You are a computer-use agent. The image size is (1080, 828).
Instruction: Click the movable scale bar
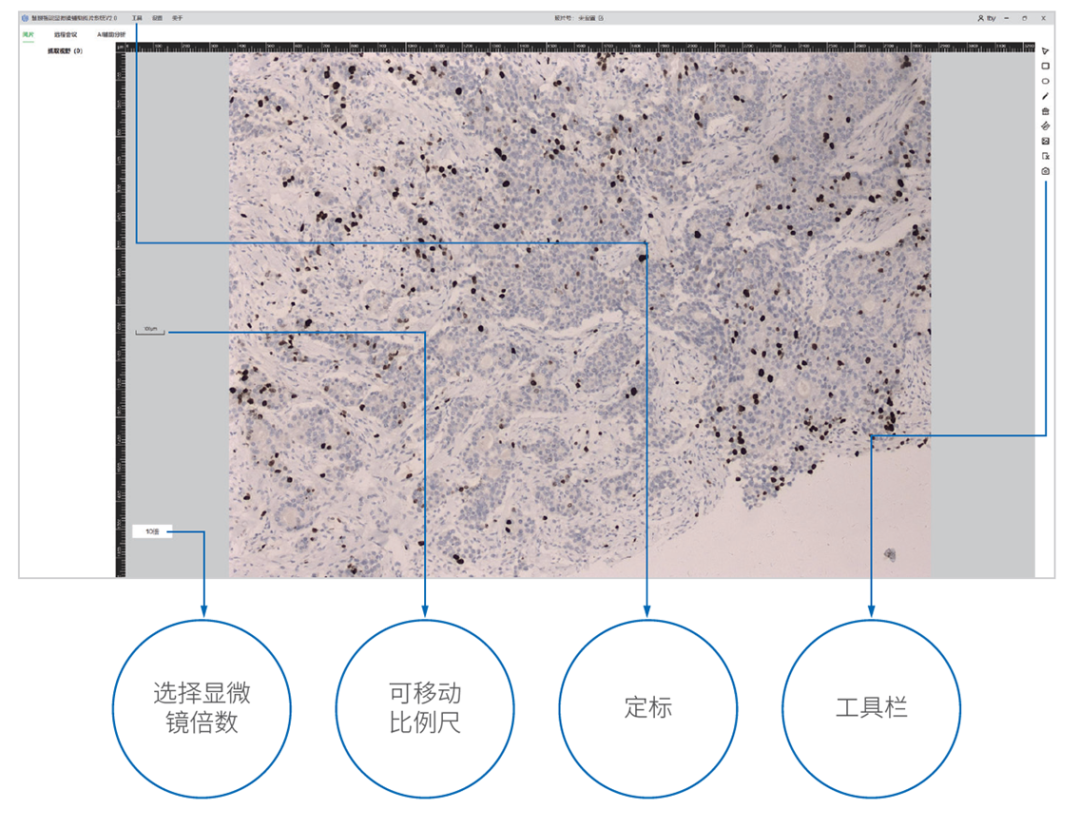150,330
